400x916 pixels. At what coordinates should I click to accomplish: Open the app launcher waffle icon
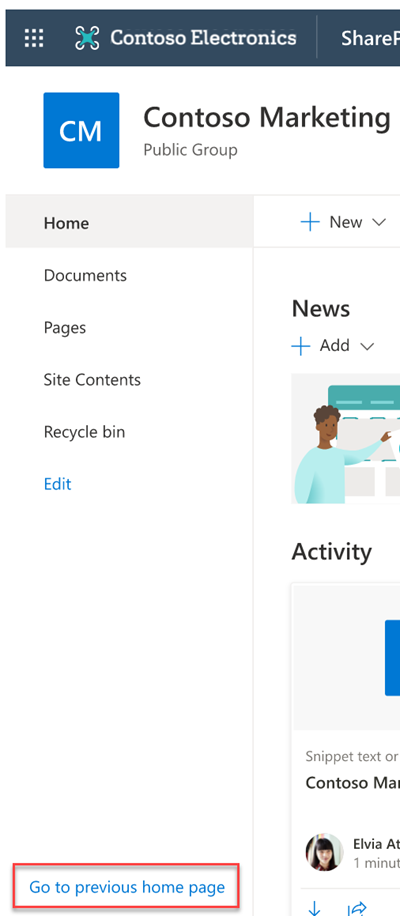click(x=34, y=39)
